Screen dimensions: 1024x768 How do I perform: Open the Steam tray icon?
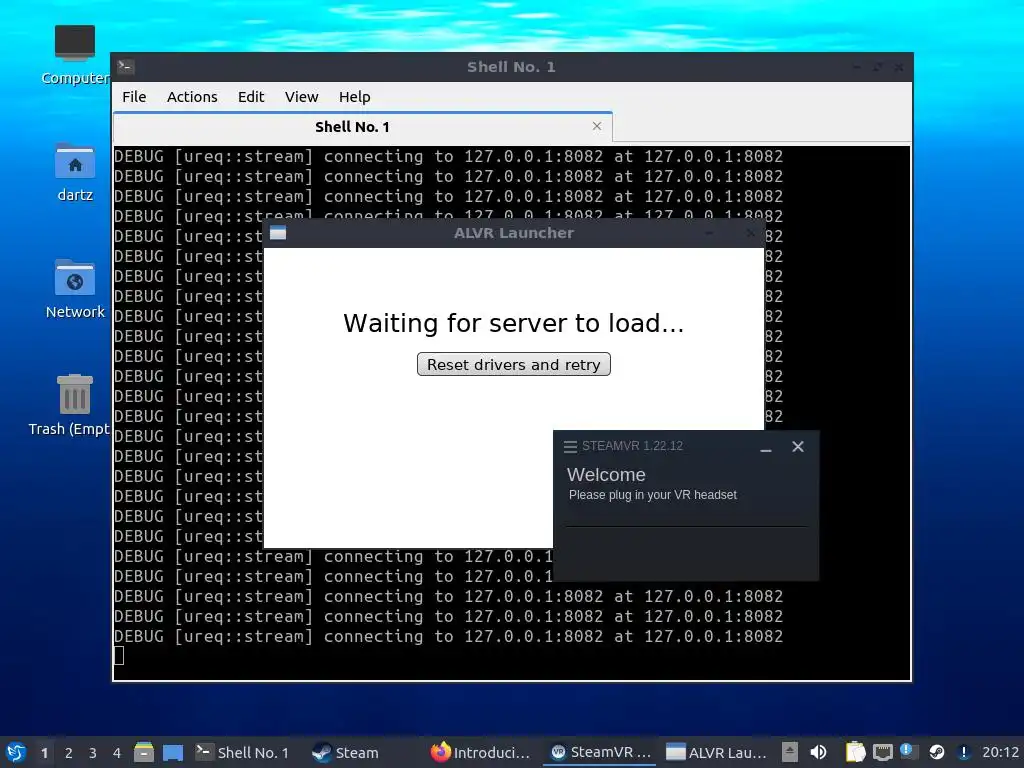936,752
